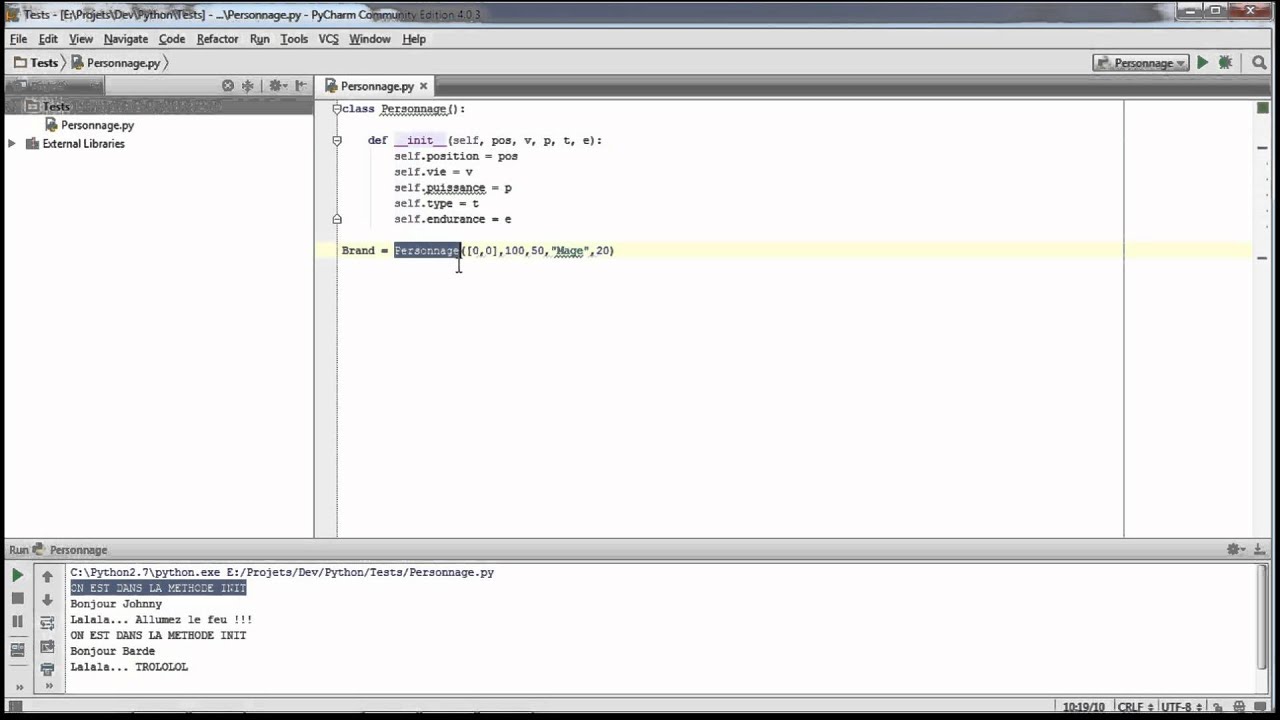
Task: Click scroll from source icon in Project panel
Action: 228,86
